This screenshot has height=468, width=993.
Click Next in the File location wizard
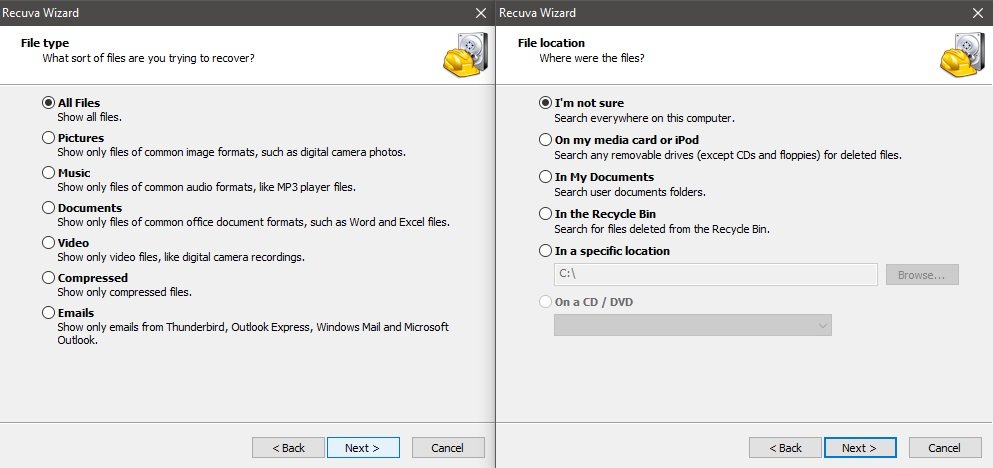860,448
